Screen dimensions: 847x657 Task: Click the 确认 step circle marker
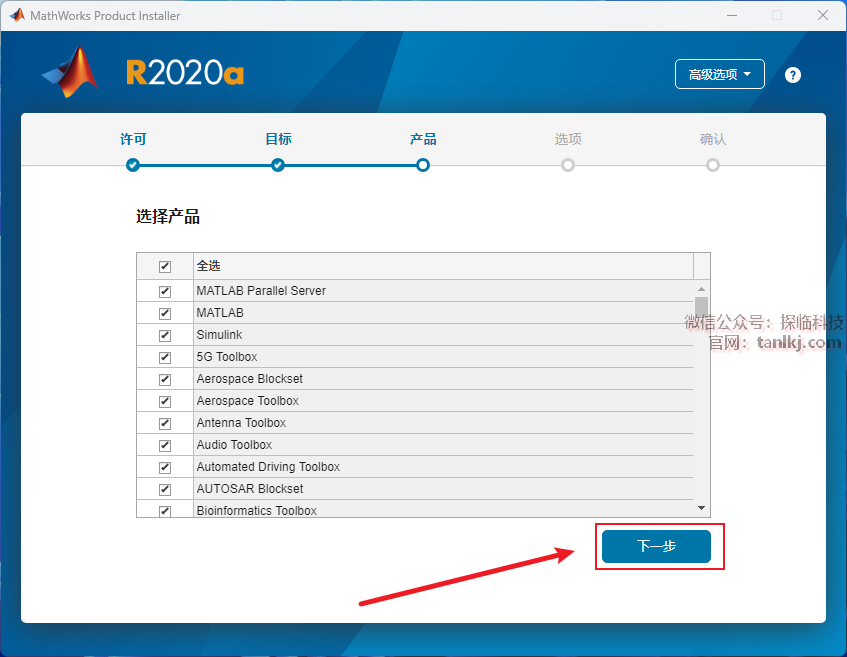click(713, 165)
